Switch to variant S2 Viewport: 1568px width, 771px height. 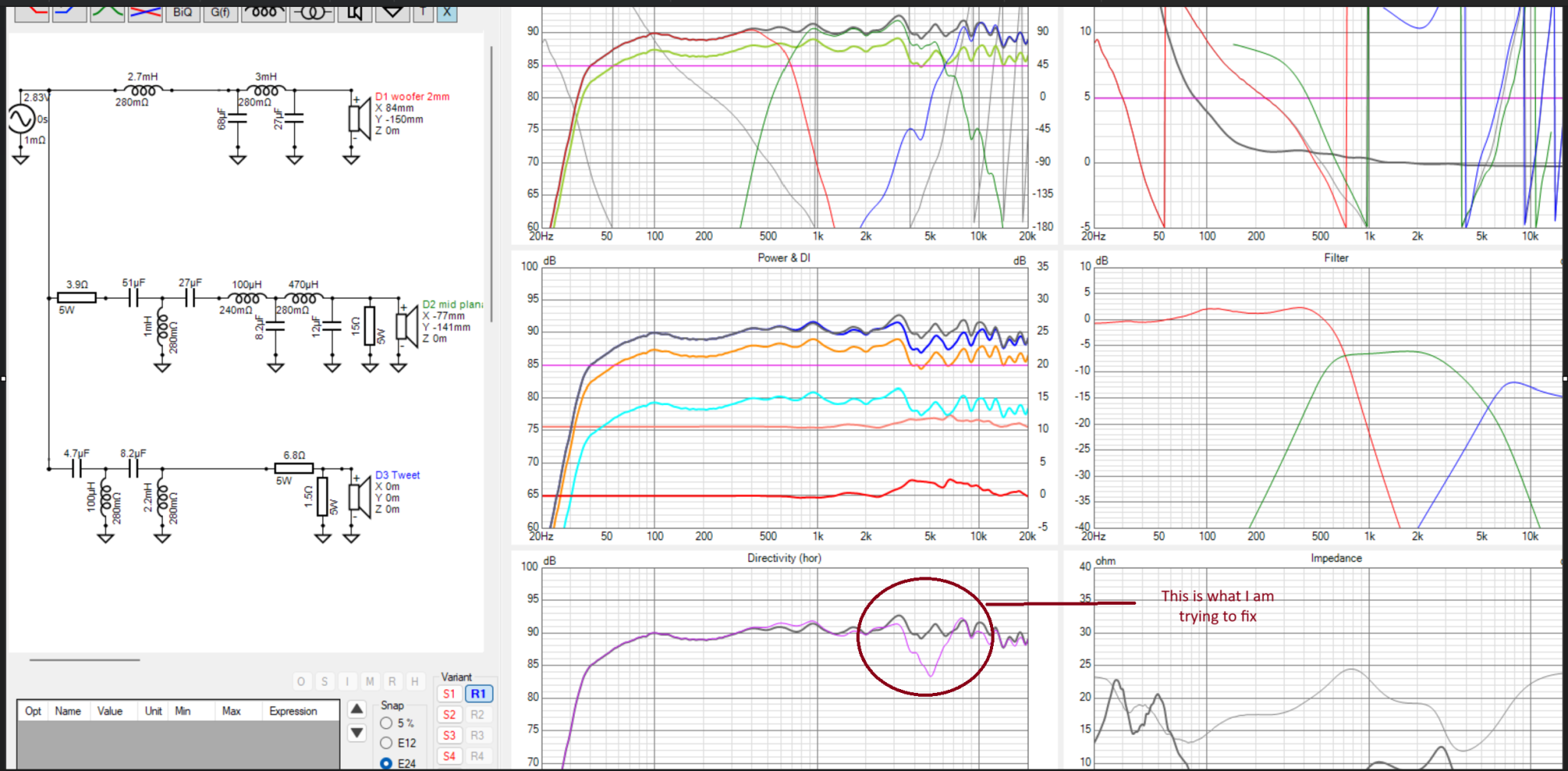[x=449, y=714]
